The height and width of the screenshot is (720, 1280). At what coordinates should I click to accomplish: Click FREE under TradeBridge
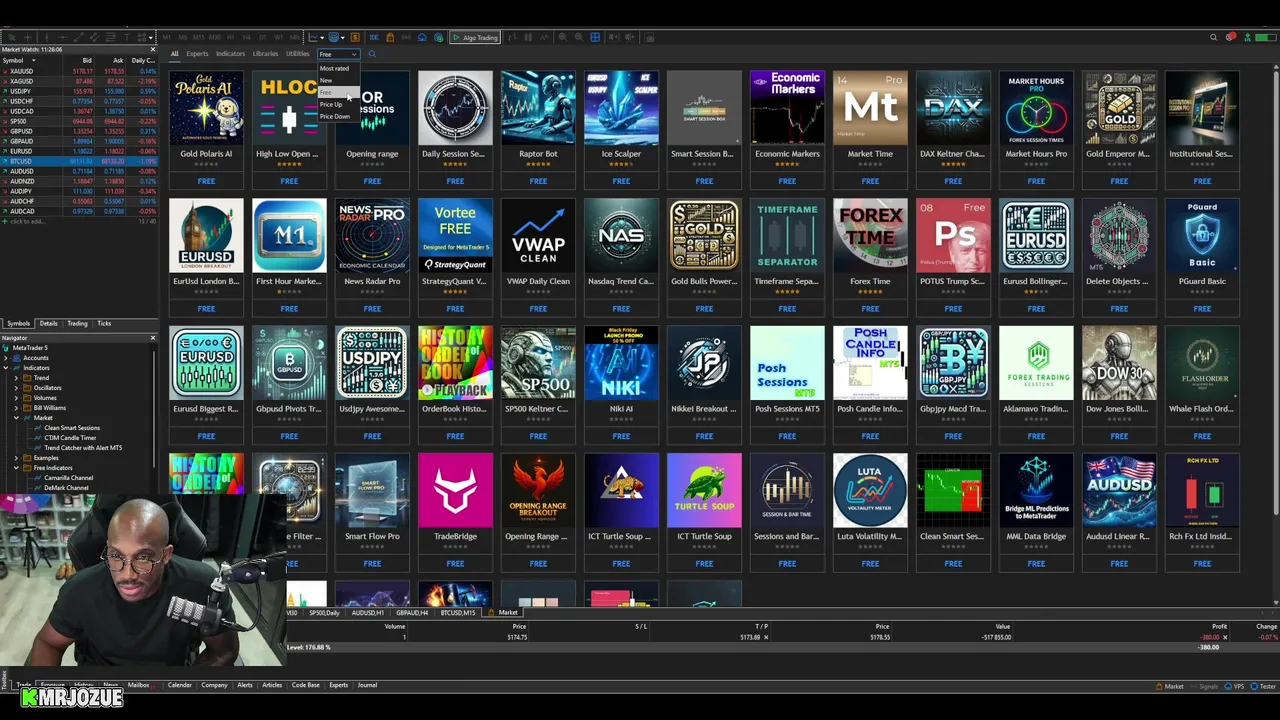pos(455,564)
